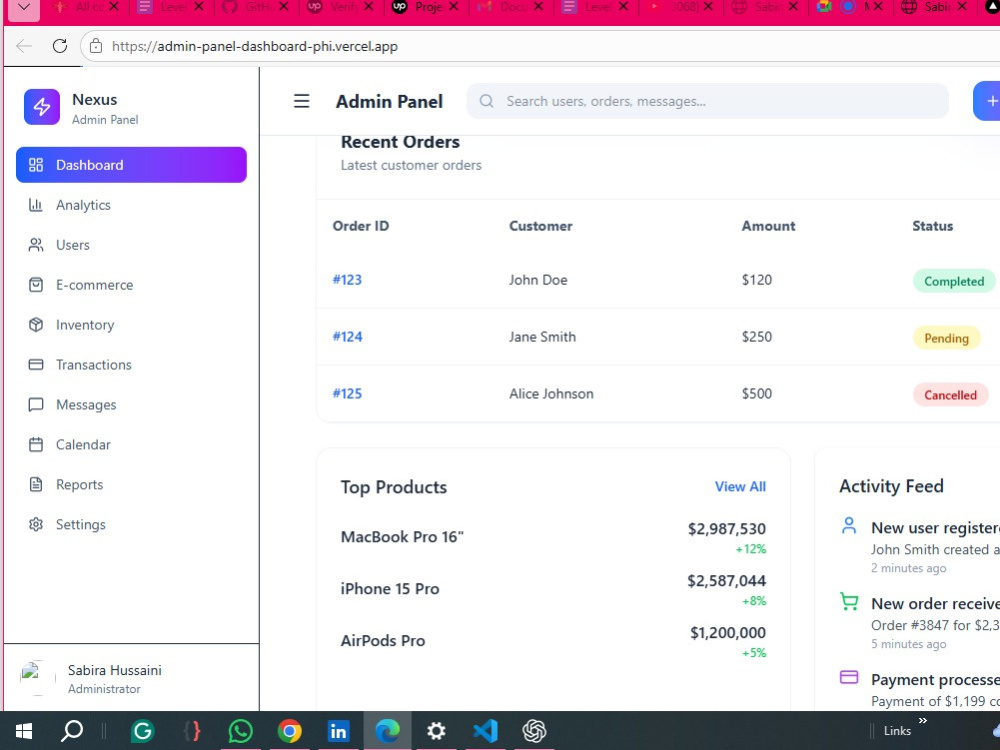
Task: Open order #123 link
Action: click(347, 279)
